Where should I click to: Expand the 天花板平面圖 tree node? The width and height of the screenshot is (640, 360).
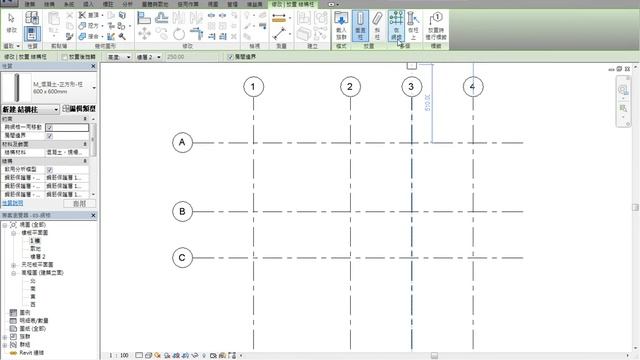pos(13,265)
